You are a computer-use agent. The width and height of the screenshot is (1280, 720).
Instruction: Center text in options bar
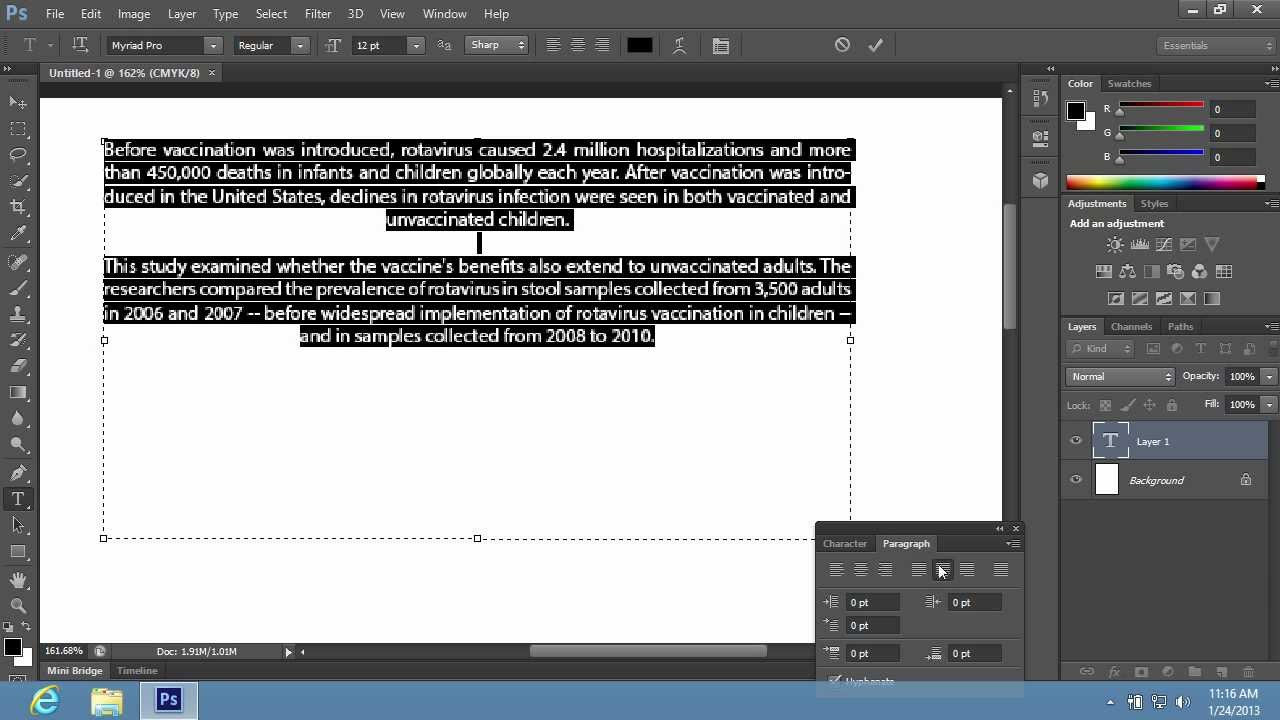[578, 45]
